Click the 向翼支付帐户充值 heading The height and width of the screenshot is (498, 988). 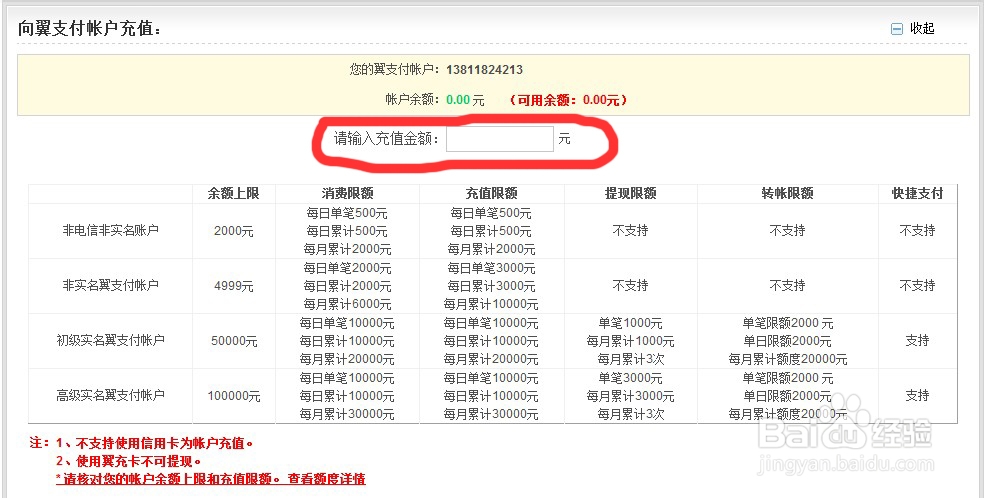[x=90, y=28]
